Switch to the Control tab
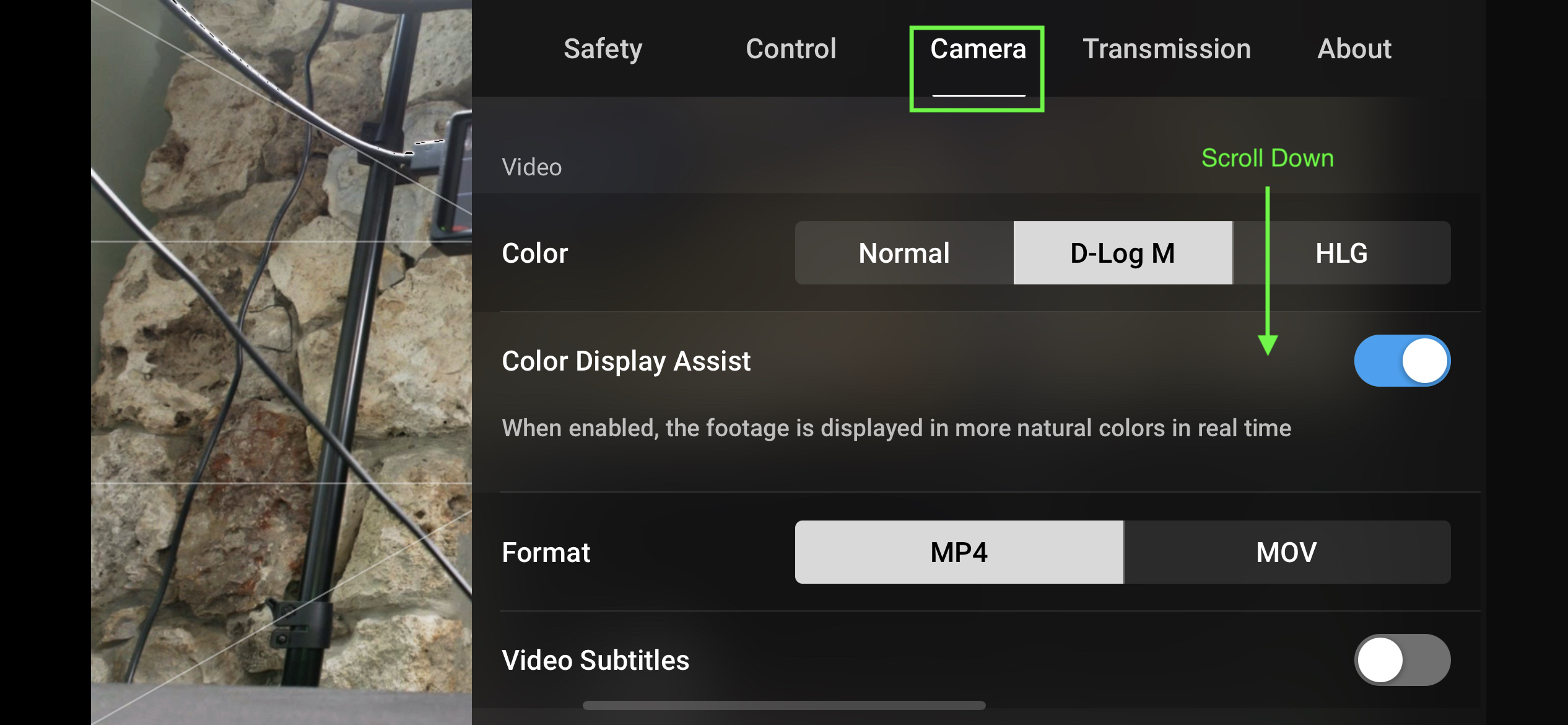Viewport: 1568px width, 725px height. click(791, 49)
